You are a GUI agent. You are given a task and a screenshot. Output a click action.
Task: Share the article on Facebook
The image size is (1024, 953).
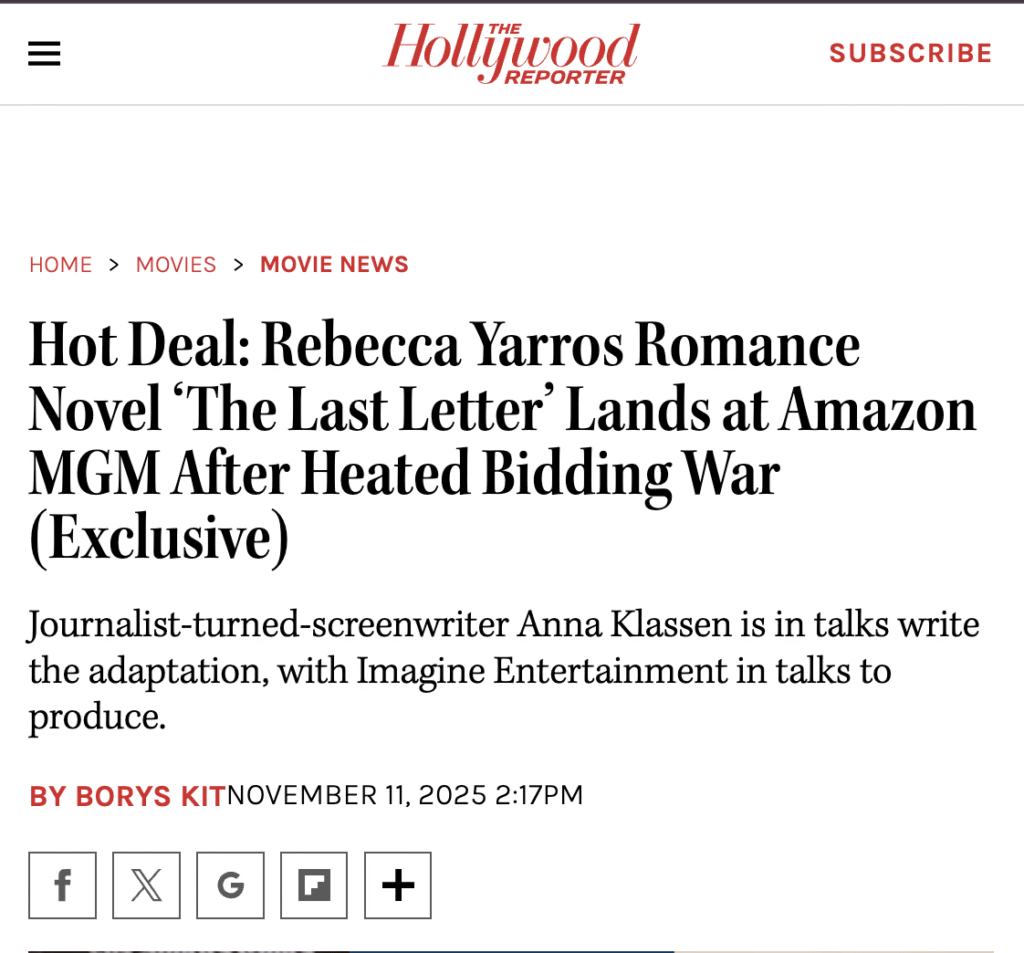pyautogui.click(x=62, y=885)
